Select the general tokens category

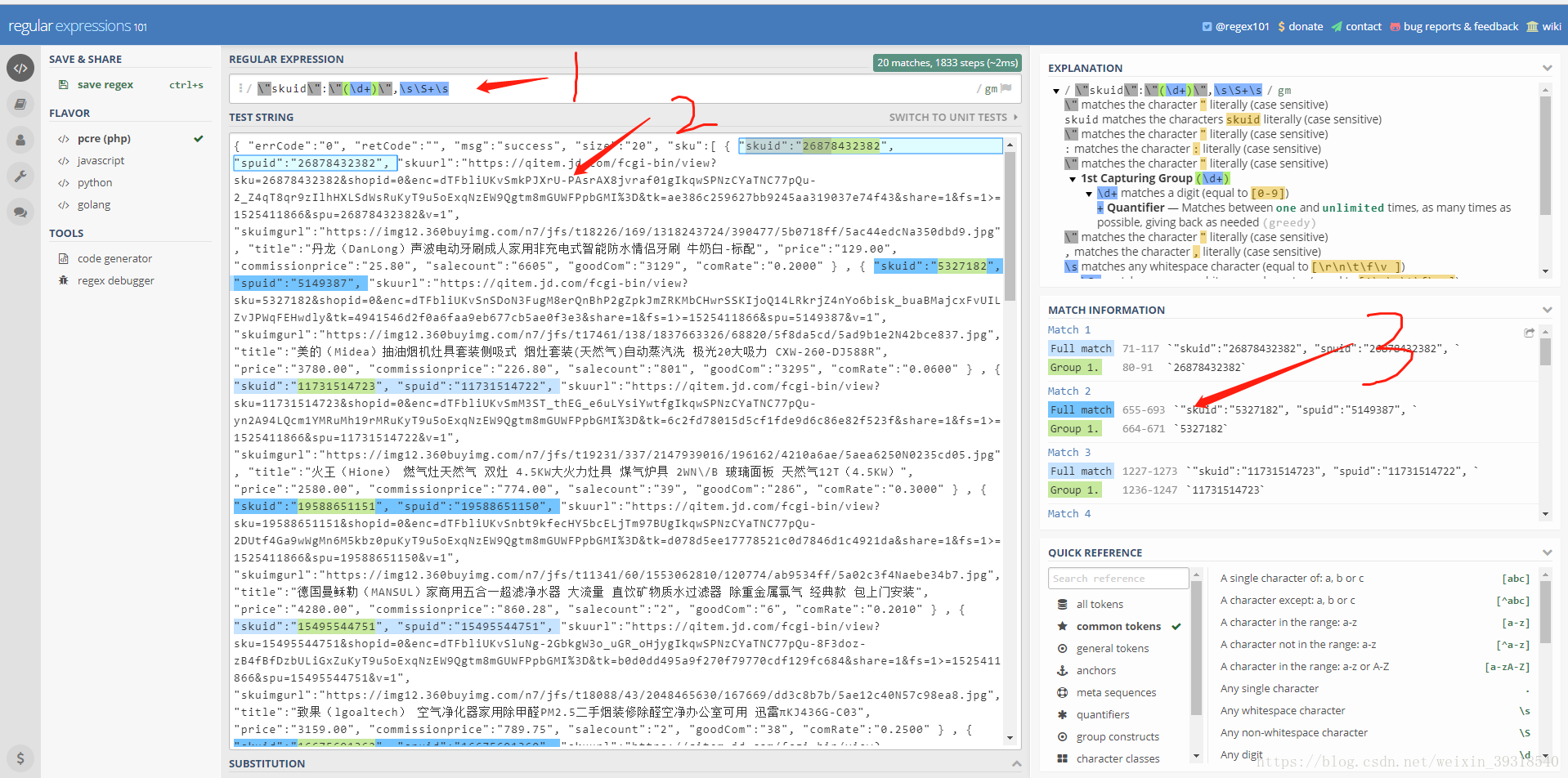(1113, 648)
